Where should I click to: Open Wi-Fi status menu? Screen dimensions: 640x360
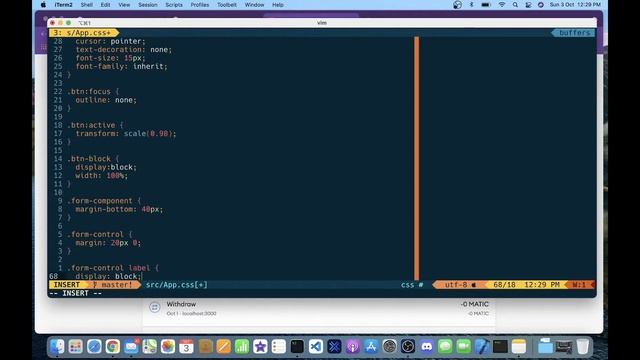tap(502, 5)
